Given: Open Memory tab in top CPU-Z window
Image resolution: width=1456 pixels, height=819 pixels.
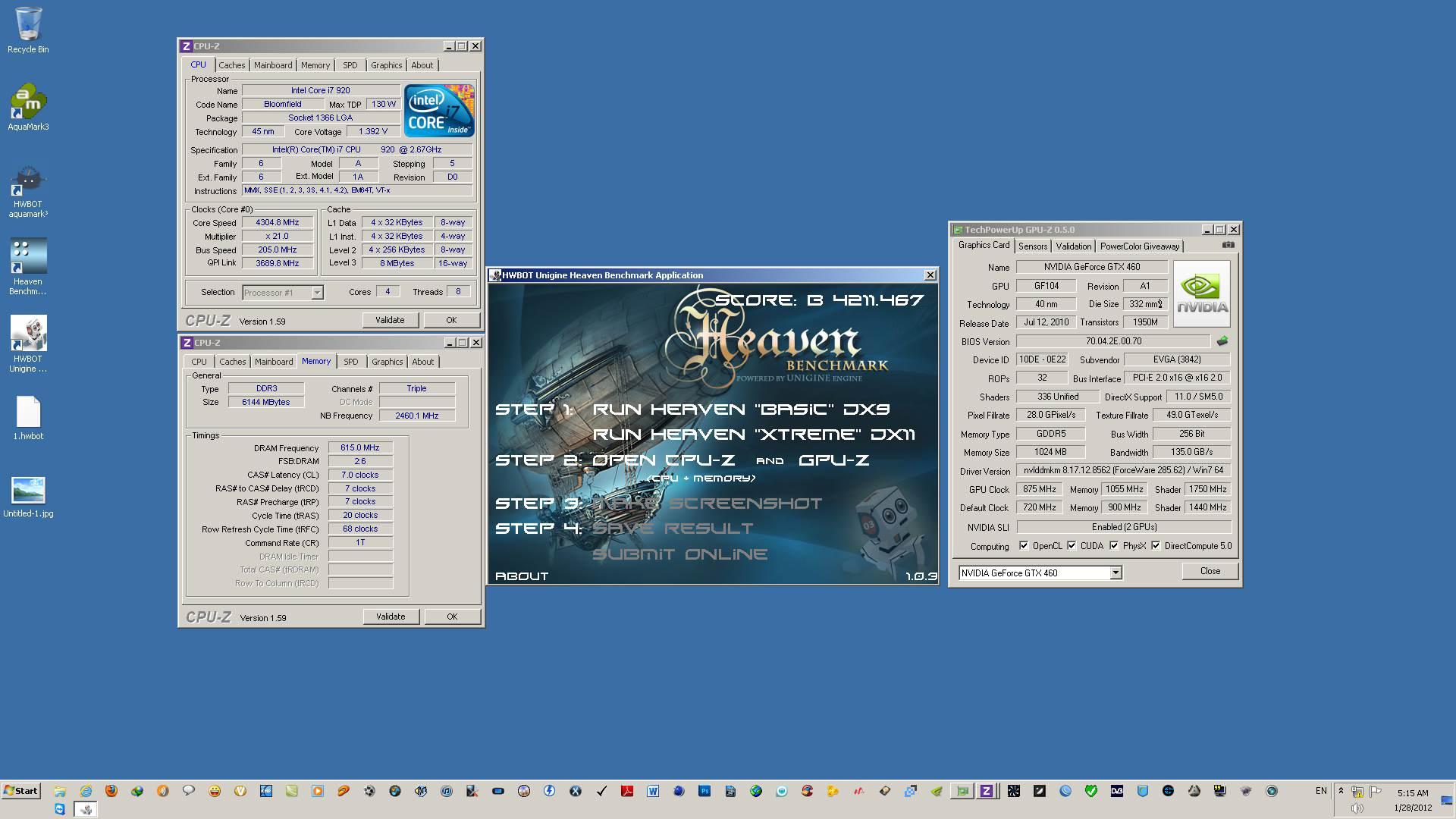Looking at the screenshot, I should coord(315,65).
